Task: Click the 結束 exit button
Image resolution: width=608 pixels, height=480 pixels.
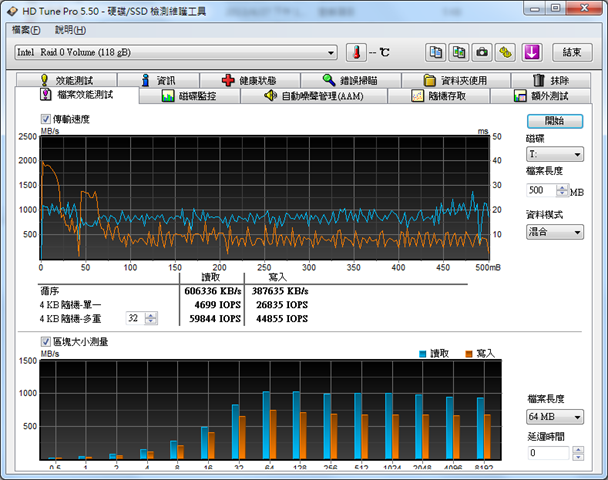Action: point(571,52)
